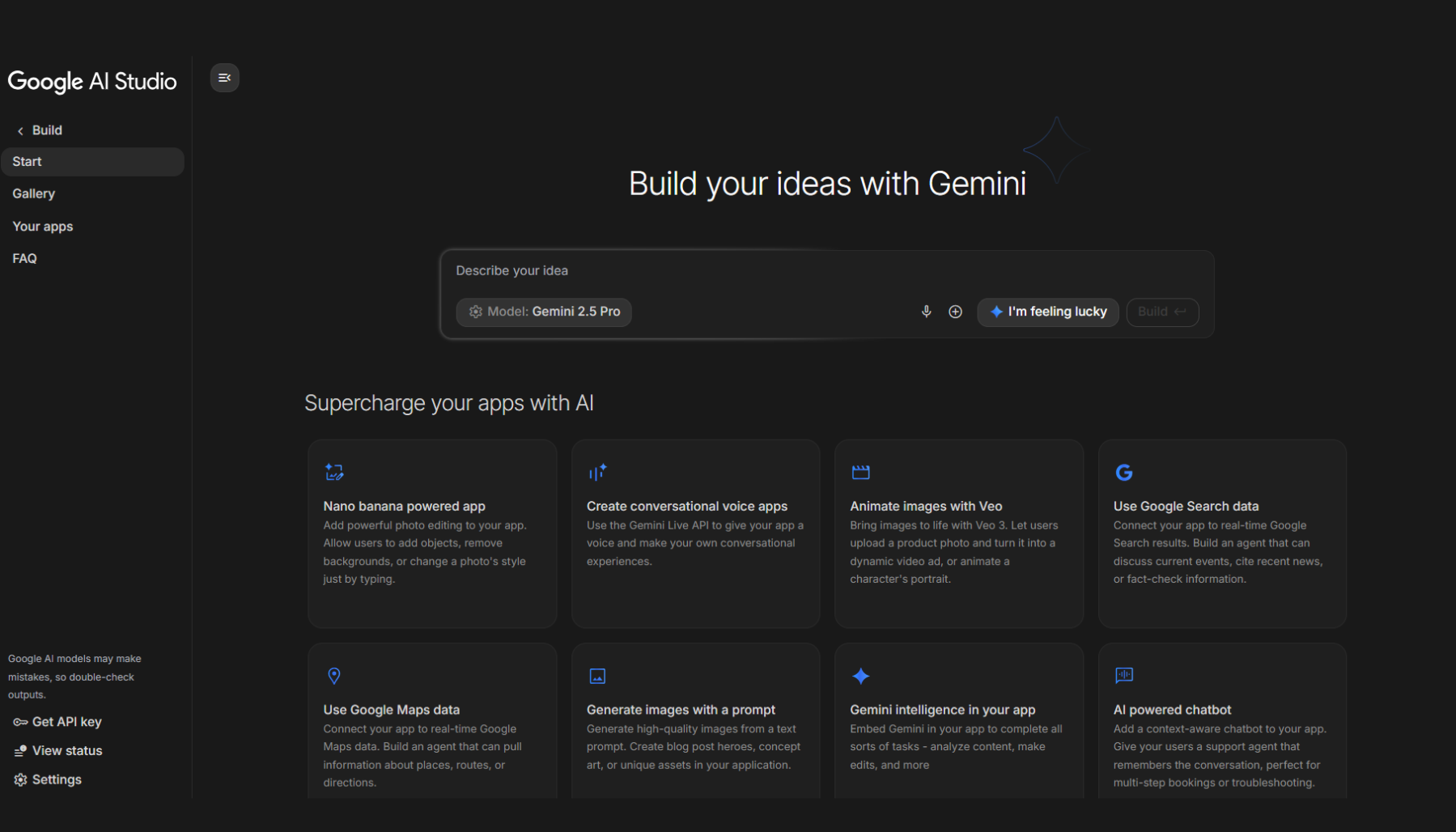The width and height of the screenshot is (1456, 832).
Task: Open Gallery from the sidebar
Action: [34, 193]
